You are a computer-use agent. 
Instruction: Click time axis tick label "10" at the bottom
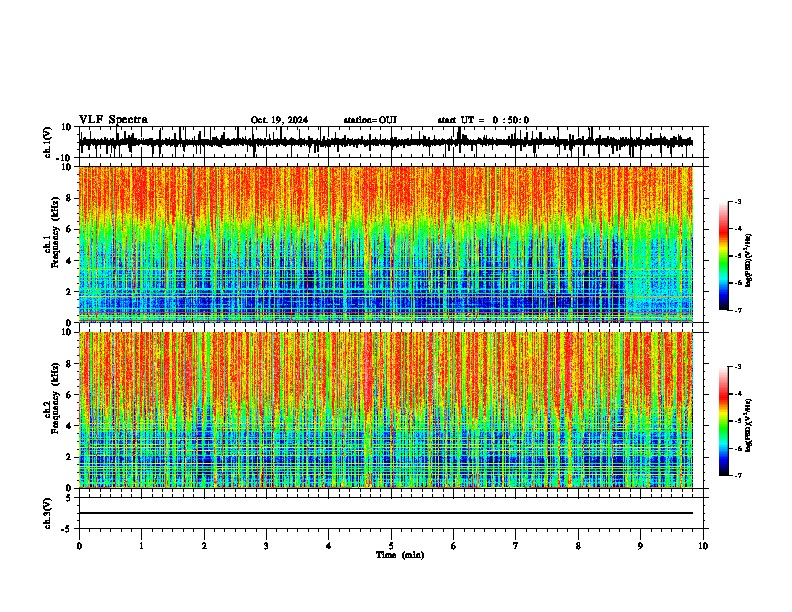(x=703, y=546)
